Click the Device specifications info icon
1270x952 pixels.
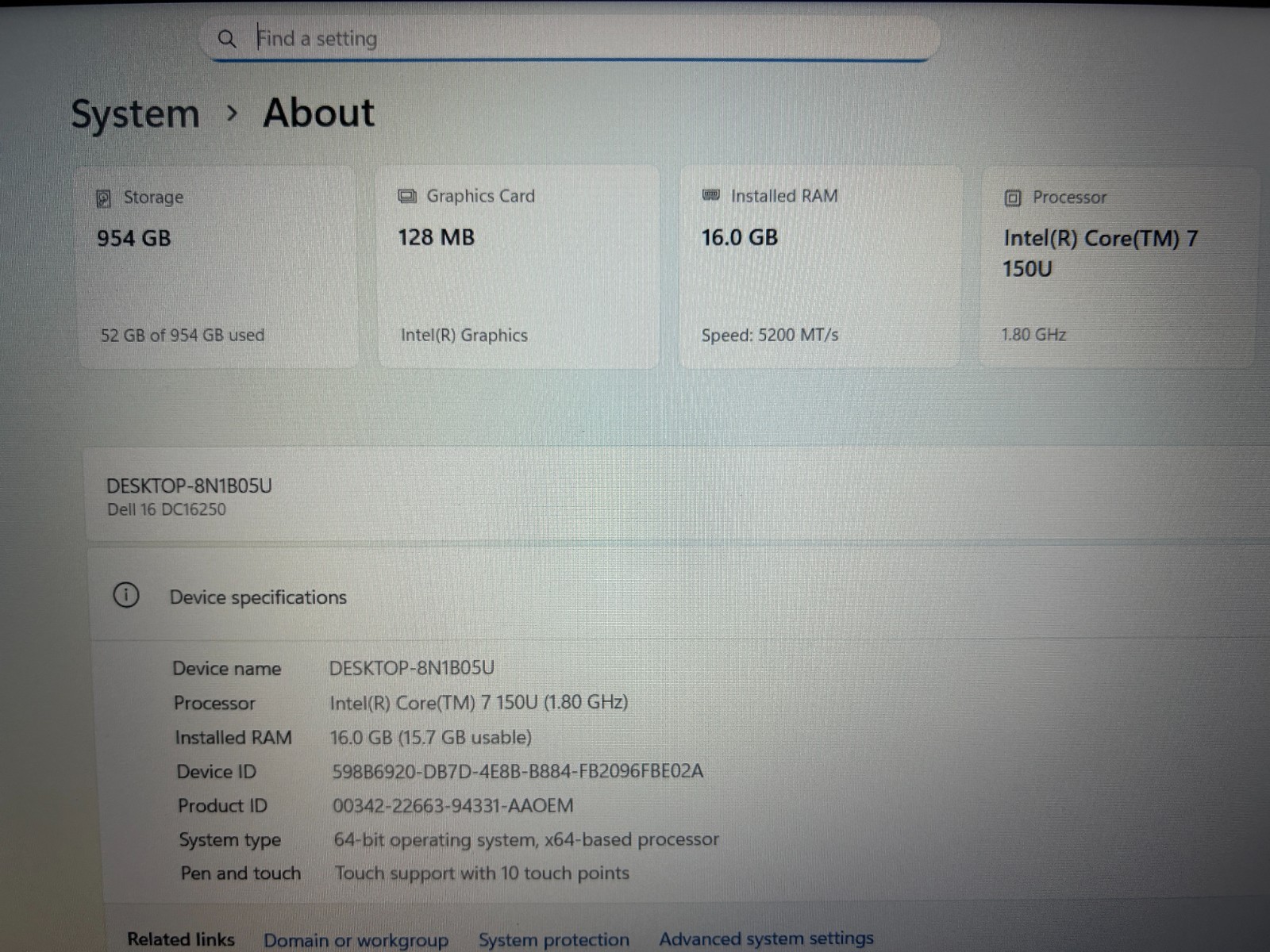coord(126,595)
